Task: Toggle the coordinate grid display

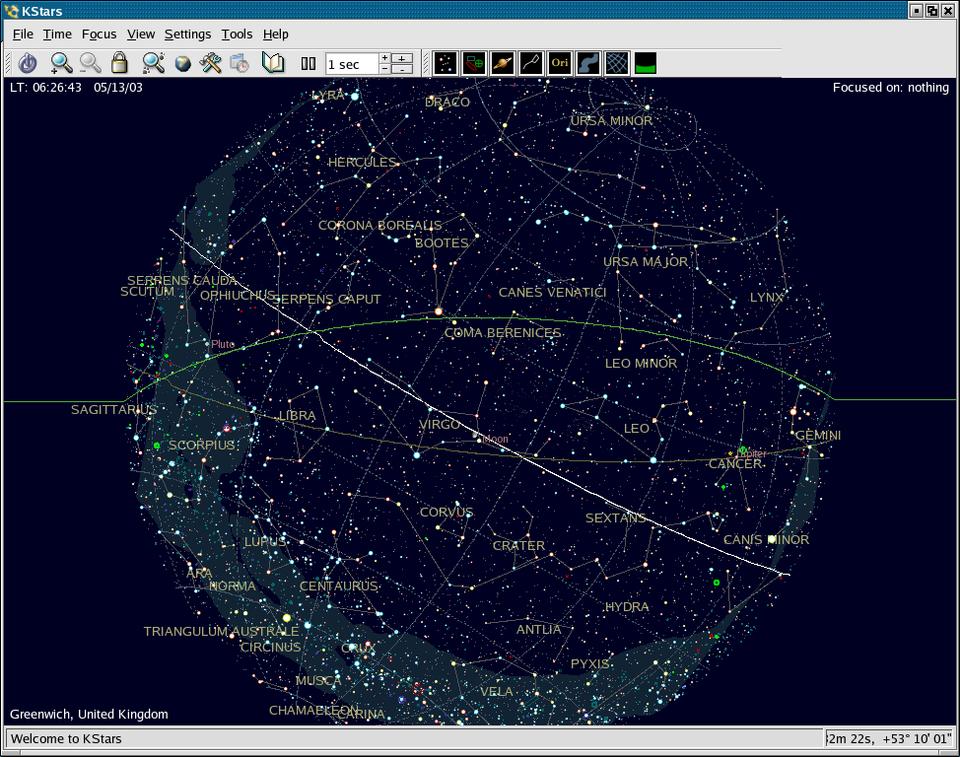Action: [617, 63]
